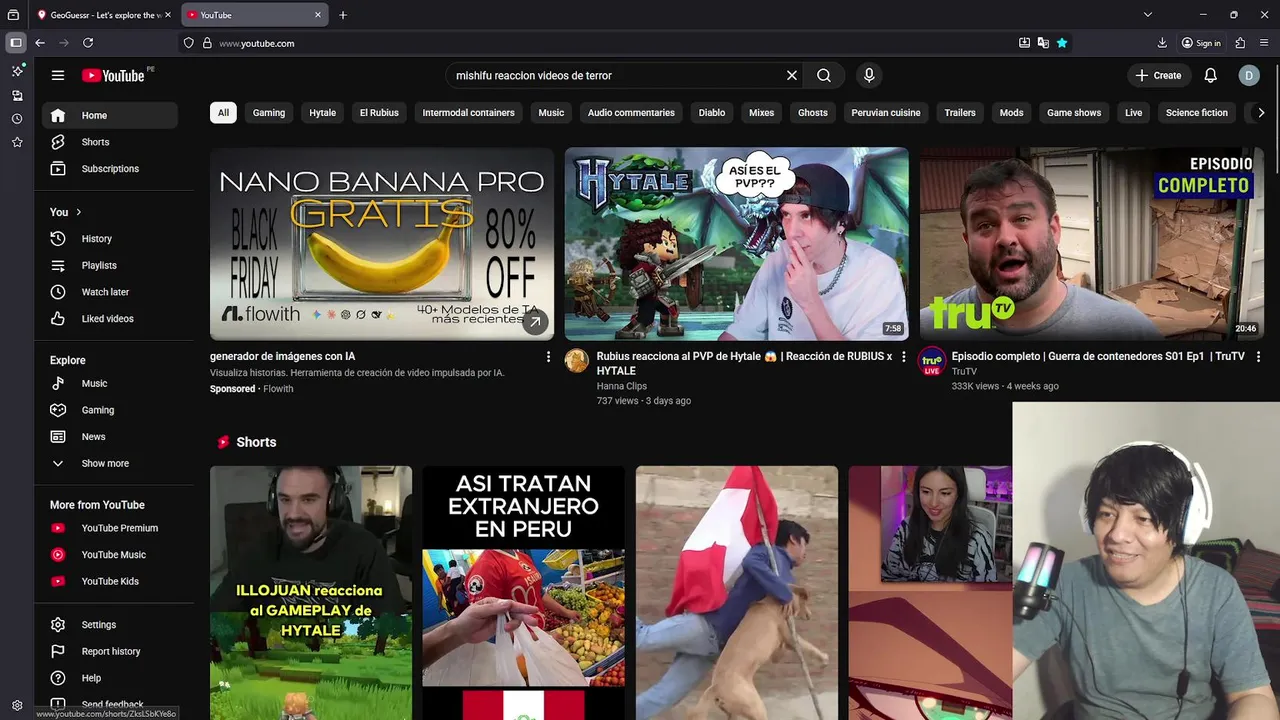Click the address bar URL

click(x=257, y=43)
